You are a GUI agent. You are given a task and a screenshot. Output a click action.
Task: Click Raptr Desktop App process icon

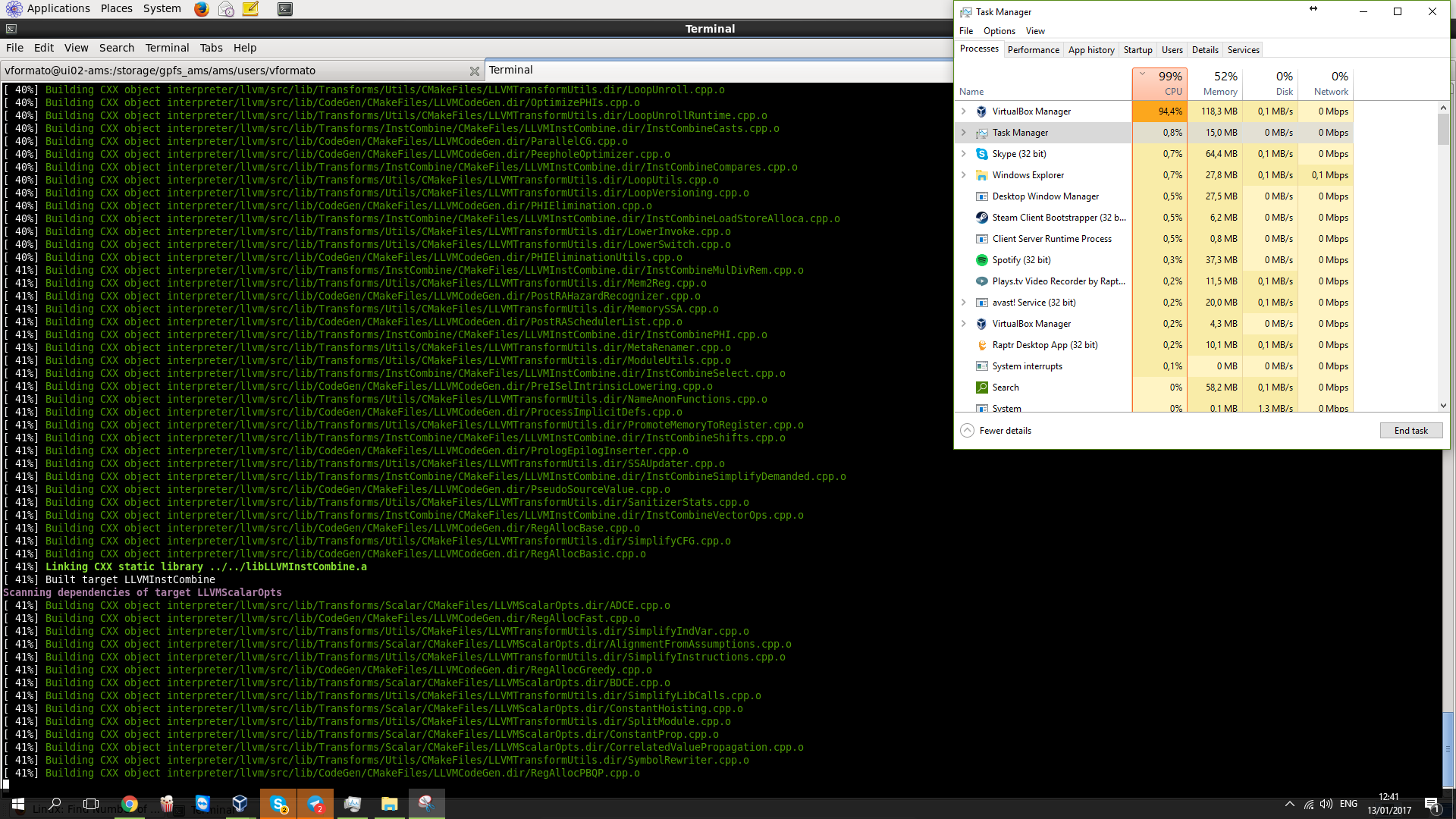[981, 345]
